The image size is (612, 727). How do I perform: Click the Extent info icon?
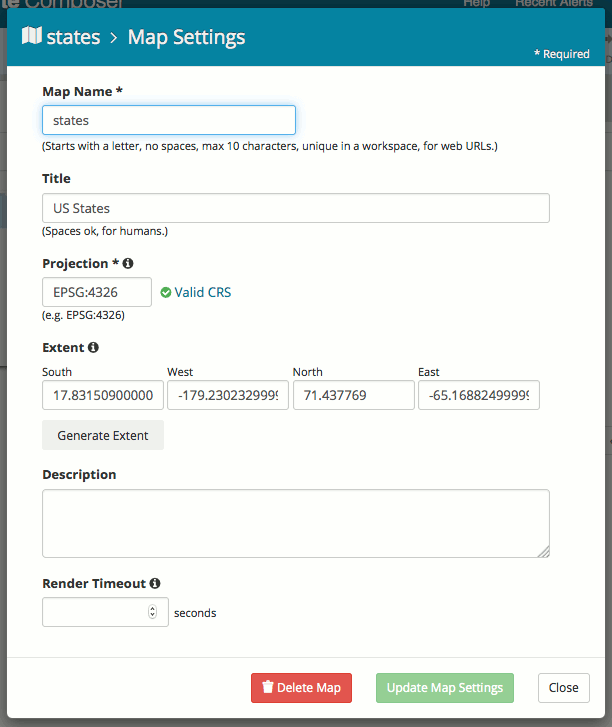click(x=93, y=348)
